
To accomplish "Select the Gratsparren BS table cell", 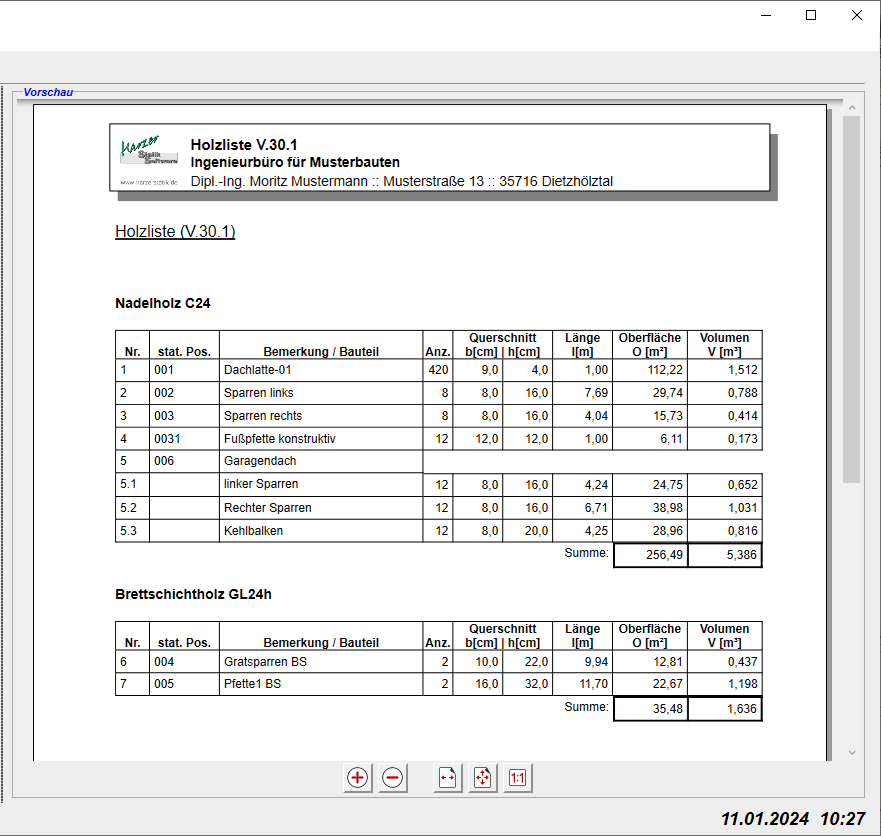I will (x=320, y=661).
